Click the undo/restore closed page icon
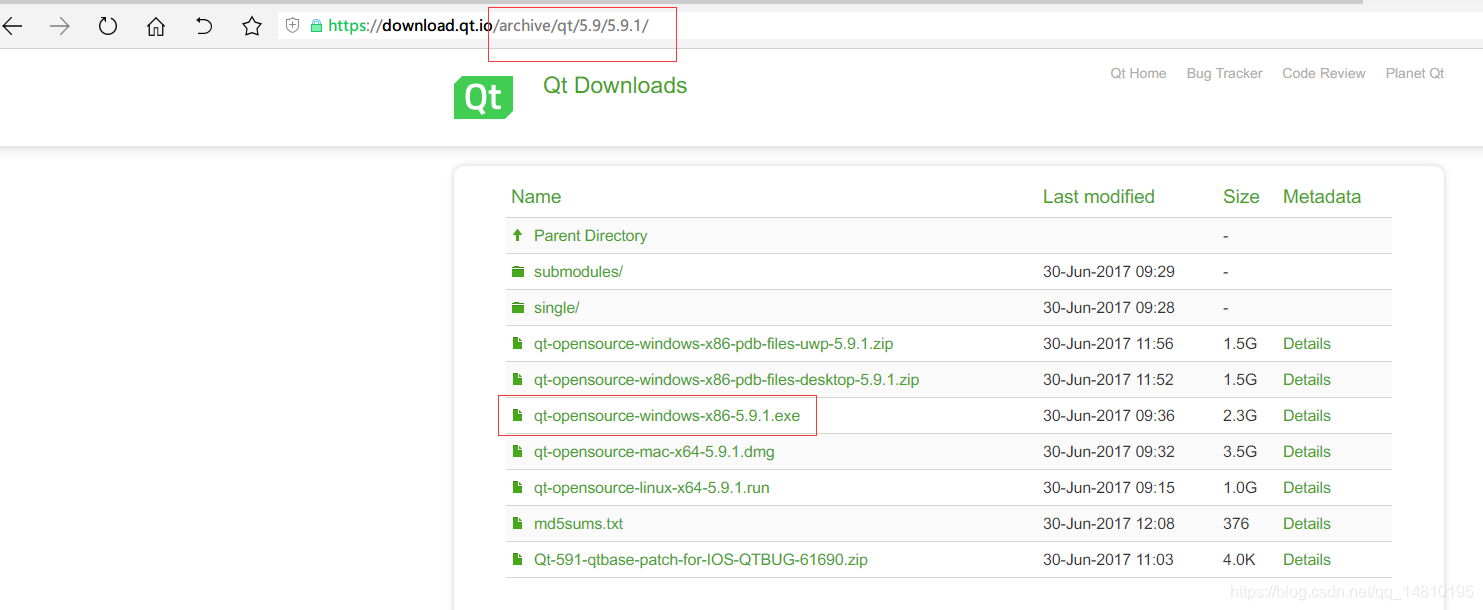The height and width of the screenshot is (610, 1483). [204, 27]
